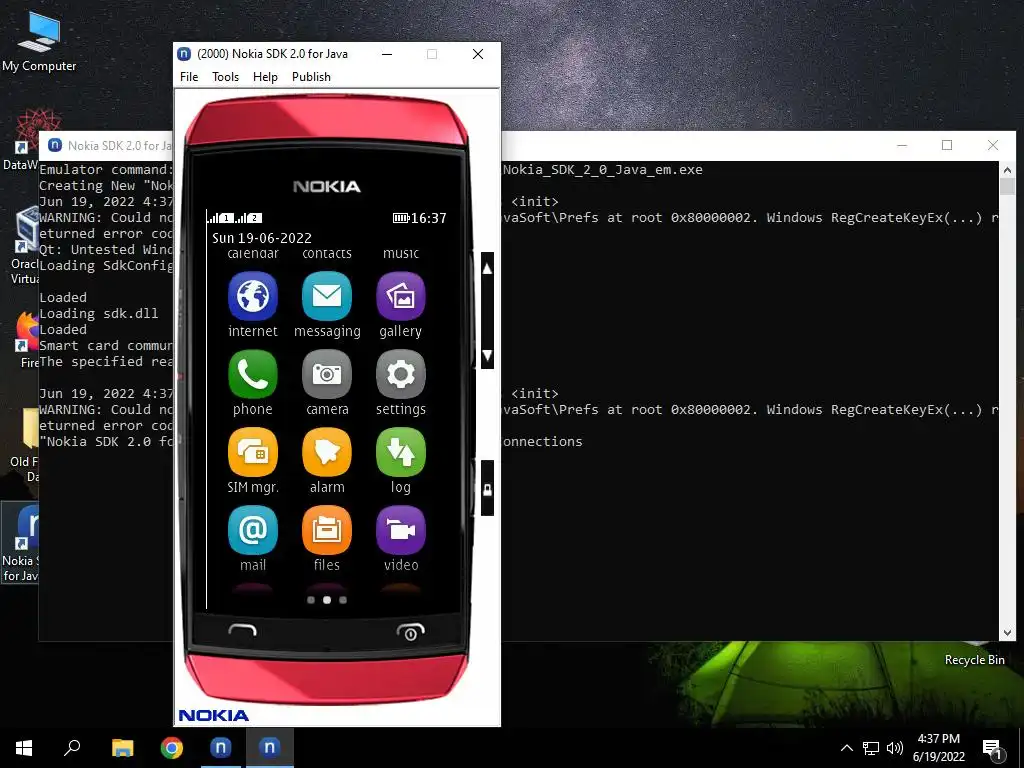Open the Publish menu in Nokia SDK
The height and width of the screenshot is (768, 1024).
tap(311, 76)
